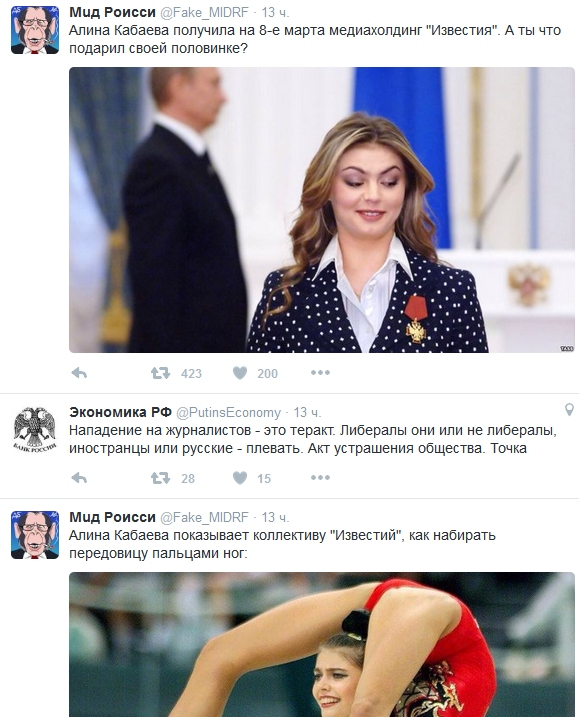This screenshot has height=717, width=579.
Task: Enlarge the photo of woman with medal
Action: click(x=322, y=210)
